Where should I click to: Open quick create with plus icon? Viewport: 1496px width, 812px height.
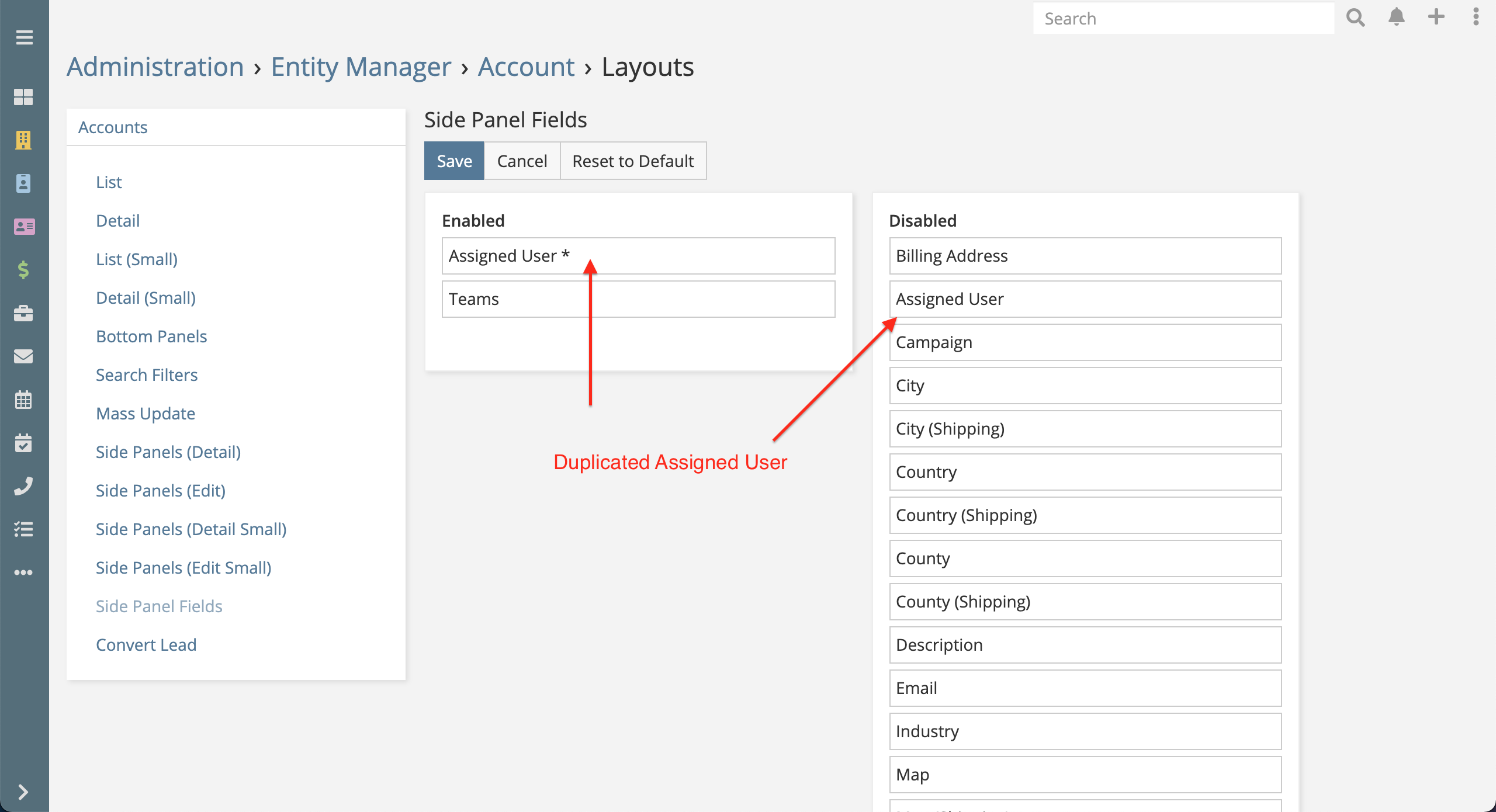[1436, 18]
